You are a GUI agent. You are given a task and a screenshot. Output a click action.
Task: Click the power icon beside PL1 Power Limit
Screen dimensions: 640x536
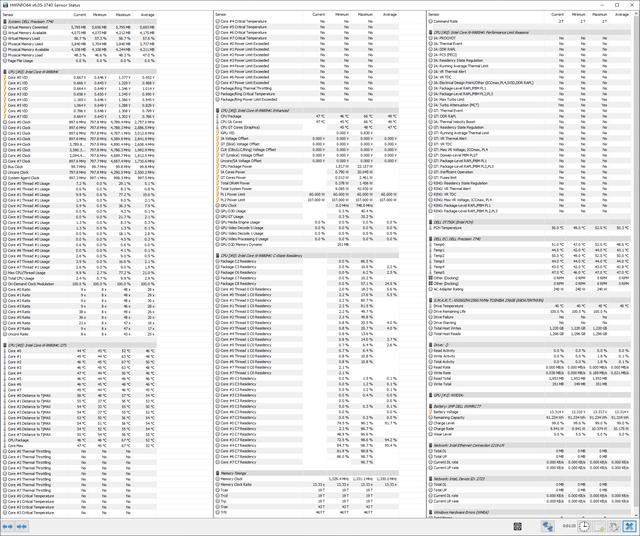pyautogui.click(x=218, y=194)
